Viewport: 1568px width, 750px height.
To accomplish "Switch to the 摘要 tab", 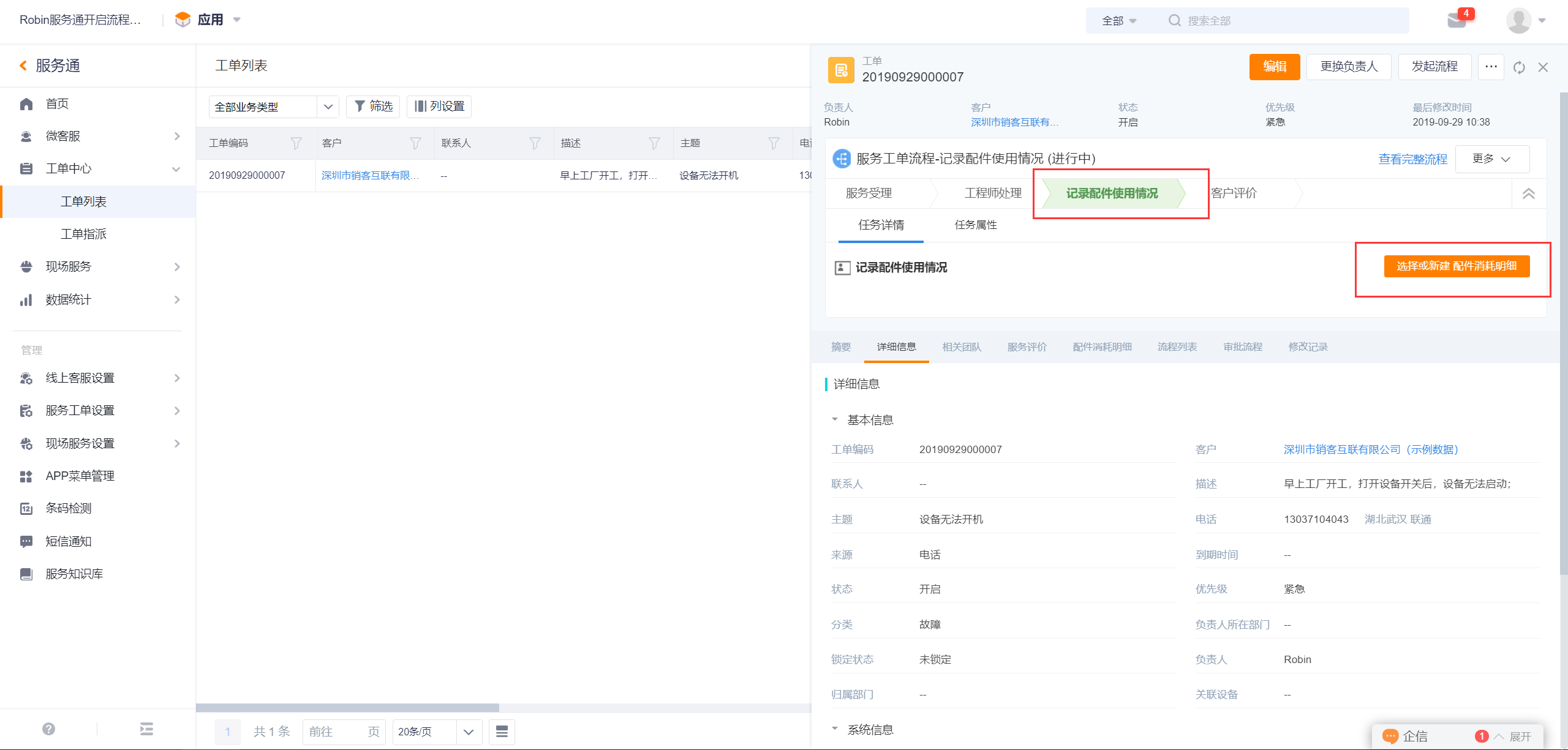I will point(841,347).
